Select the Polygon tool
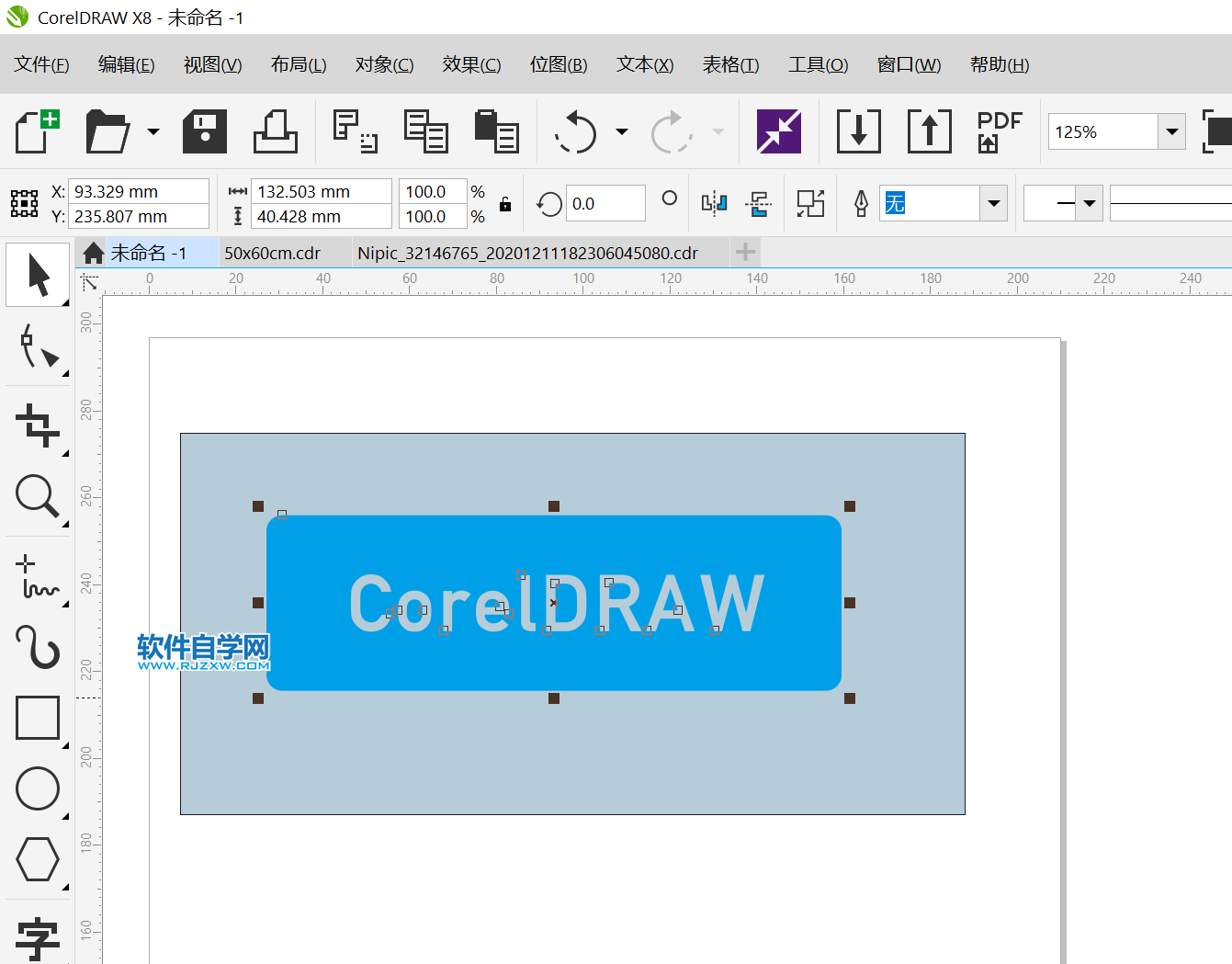 point(38,859)
